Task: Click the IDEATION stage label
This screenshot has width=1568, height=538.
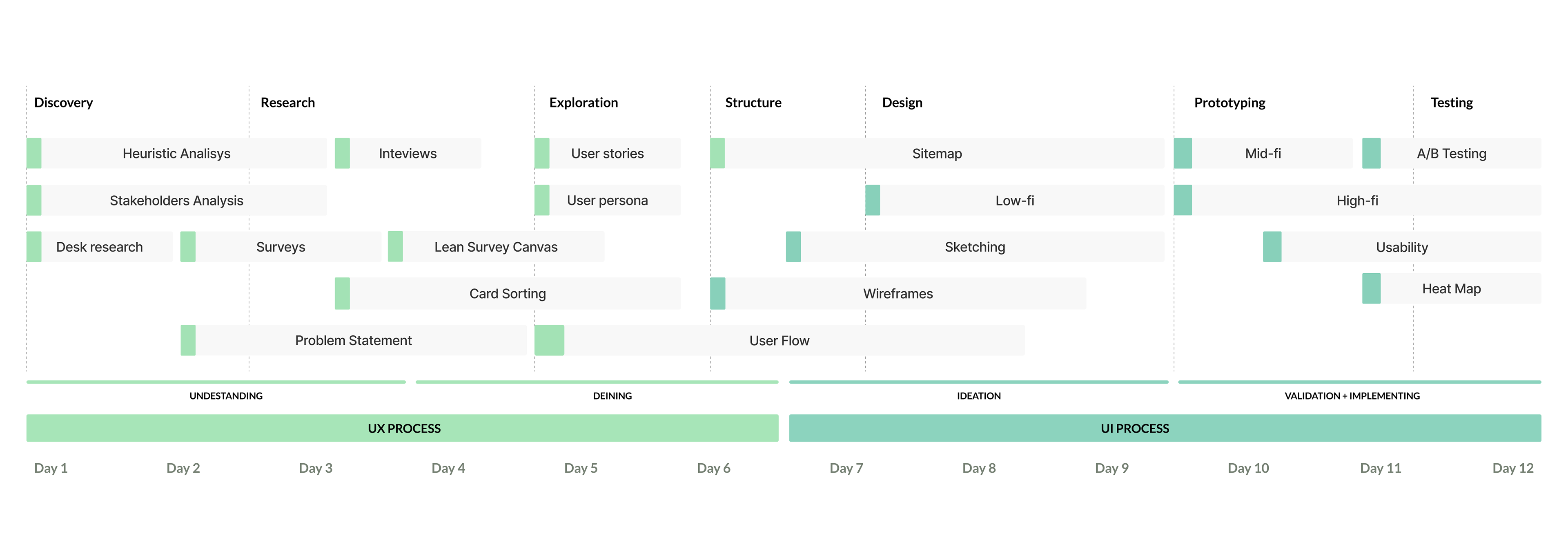Action: [979, 396]
